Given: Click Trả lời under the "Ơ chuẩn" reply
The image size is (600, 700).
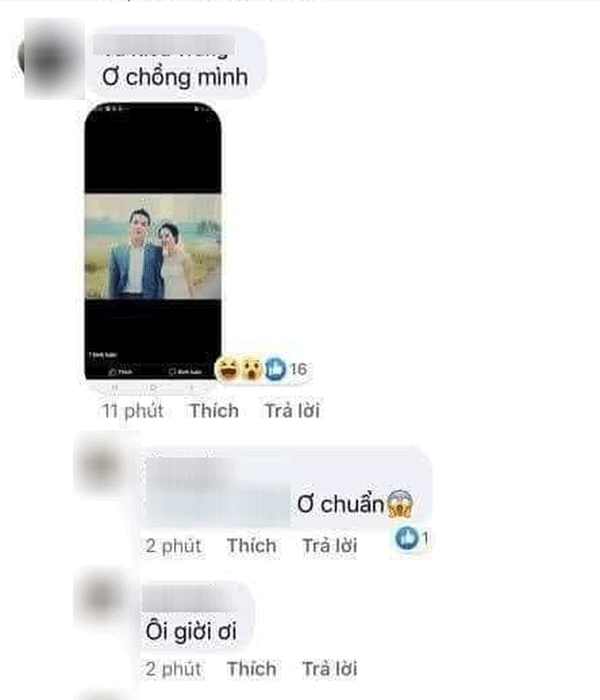Looking at the screenshot, I should pyautogui.click(x=330, y=546).
